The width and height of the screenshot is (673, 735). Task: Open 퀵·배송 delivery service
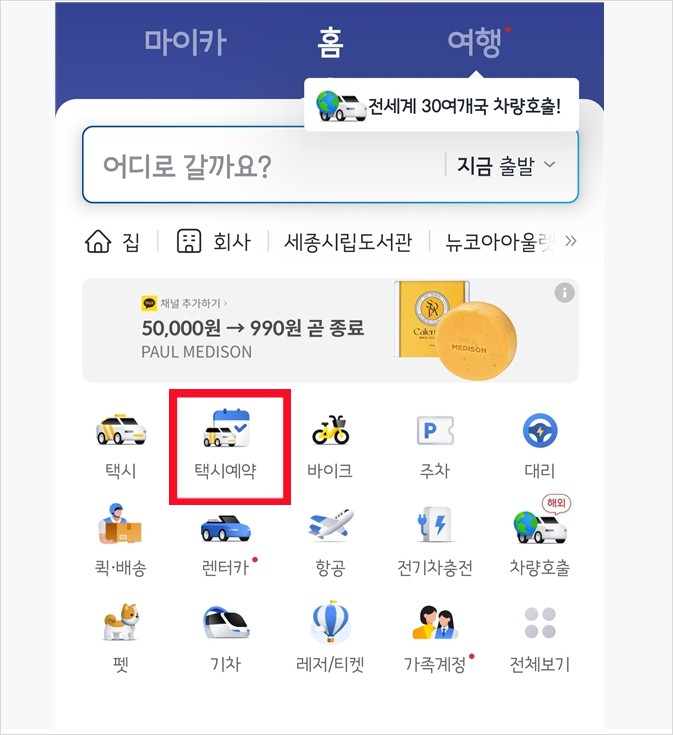121,540
